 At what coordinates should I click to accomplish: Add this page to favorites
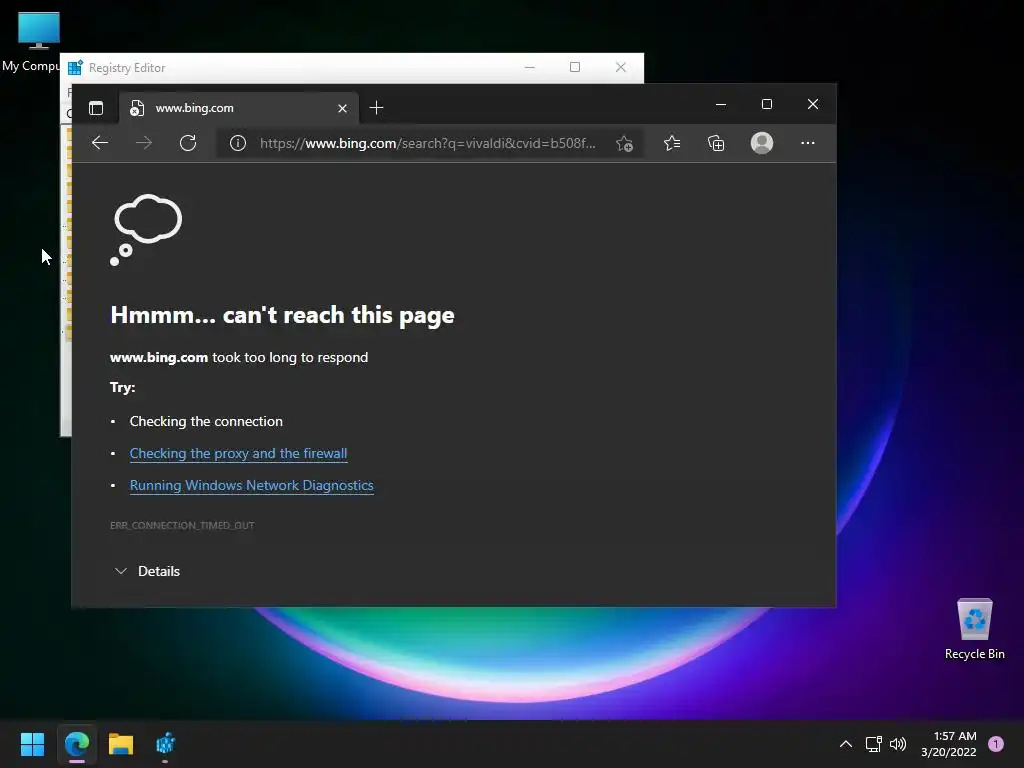pos(624,143)
